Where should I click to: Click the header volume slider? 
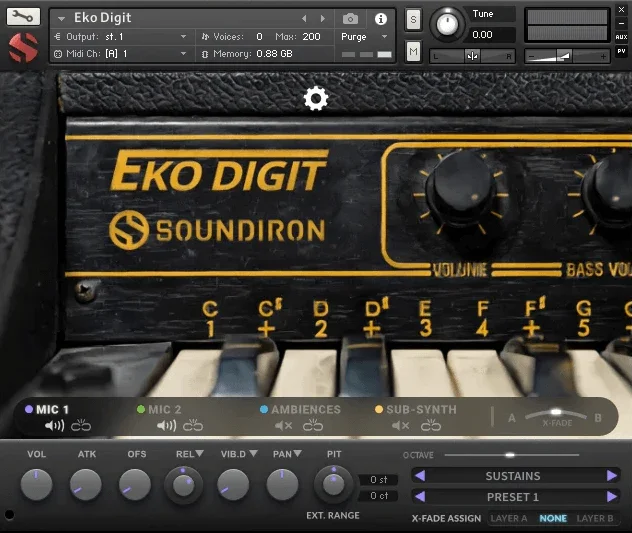coord(567,56)
